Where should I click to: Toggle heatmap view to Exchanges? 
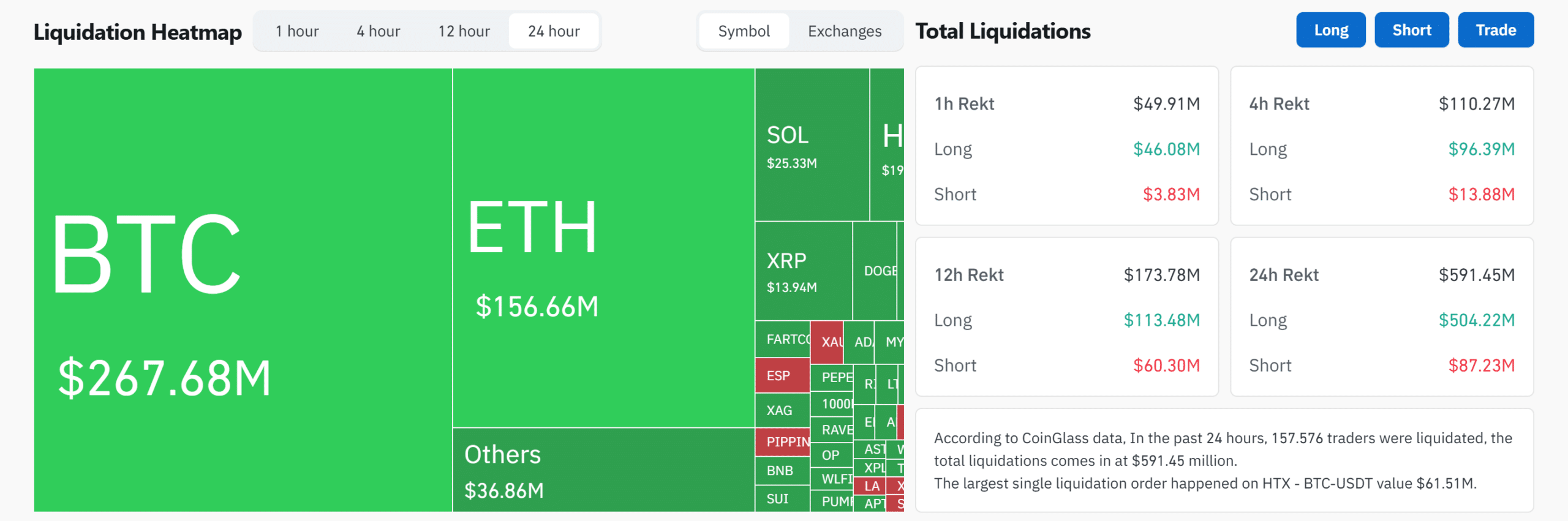point(845,31)
